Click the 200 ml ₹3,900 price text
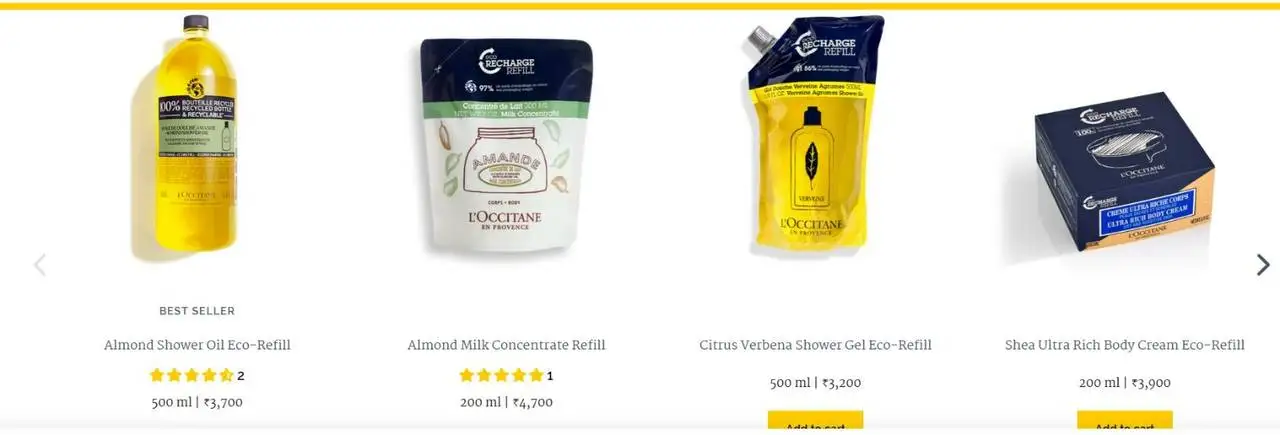Image resolution: width=1280 pixels, height=435 pixels. pos(1125,383)
